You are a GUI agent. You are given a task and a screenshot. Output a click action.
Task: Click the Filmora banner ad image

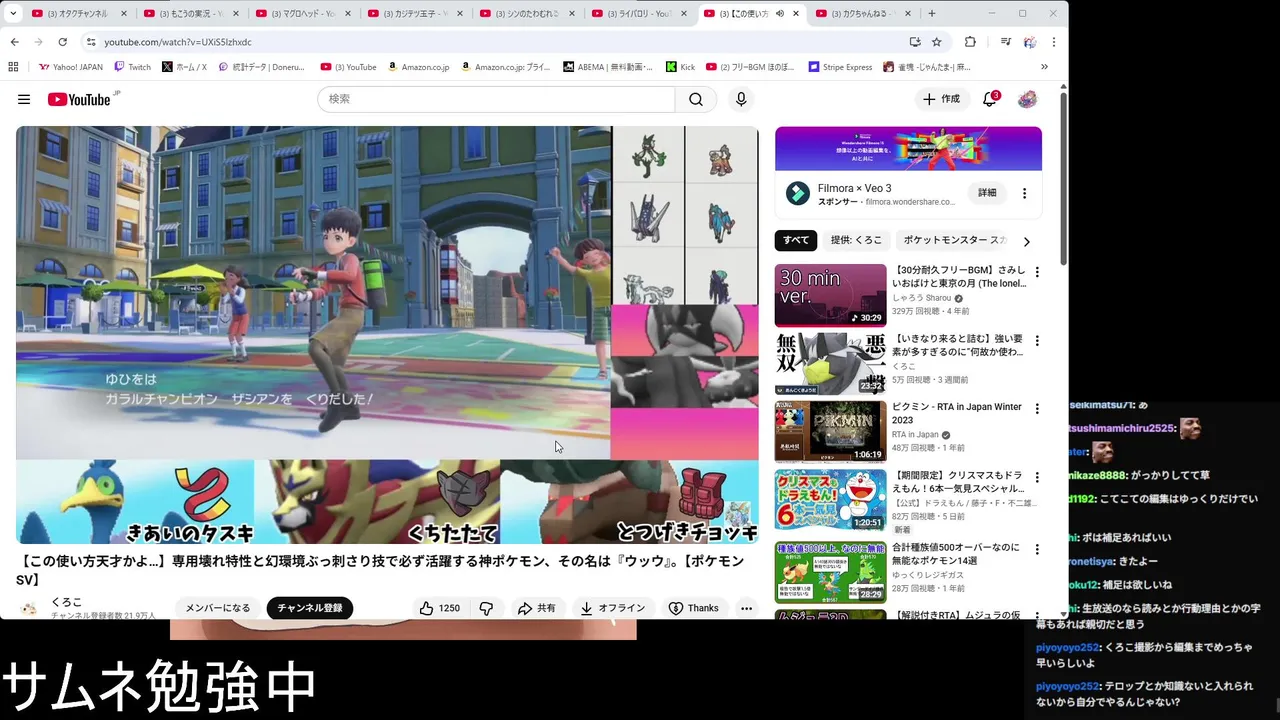click(x=908, y=149)
